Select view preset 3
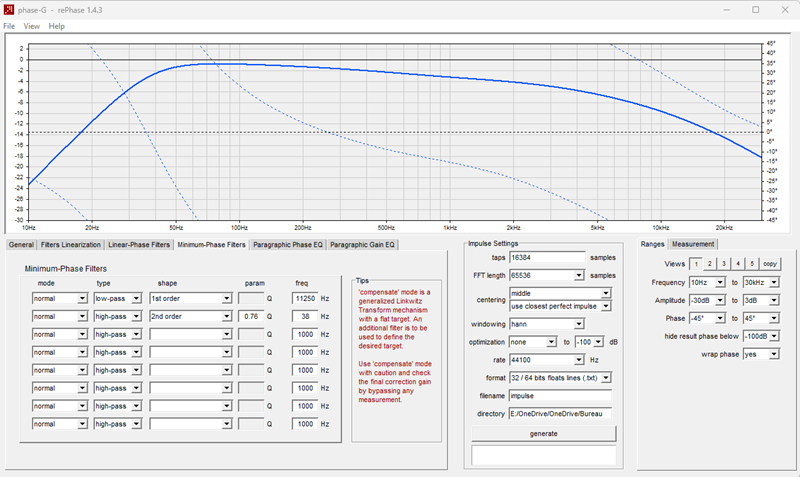 (x=723, y=264)
